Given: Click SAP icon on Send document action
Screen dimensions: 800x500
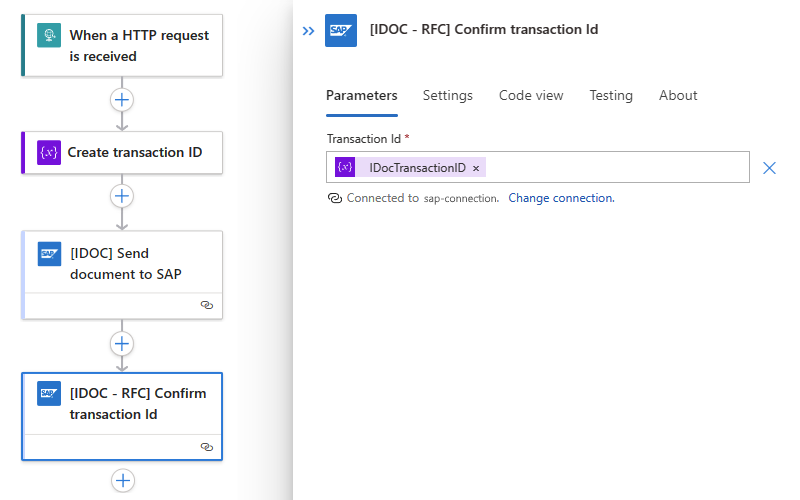Looking at the screenshot, I should [50, 254].
